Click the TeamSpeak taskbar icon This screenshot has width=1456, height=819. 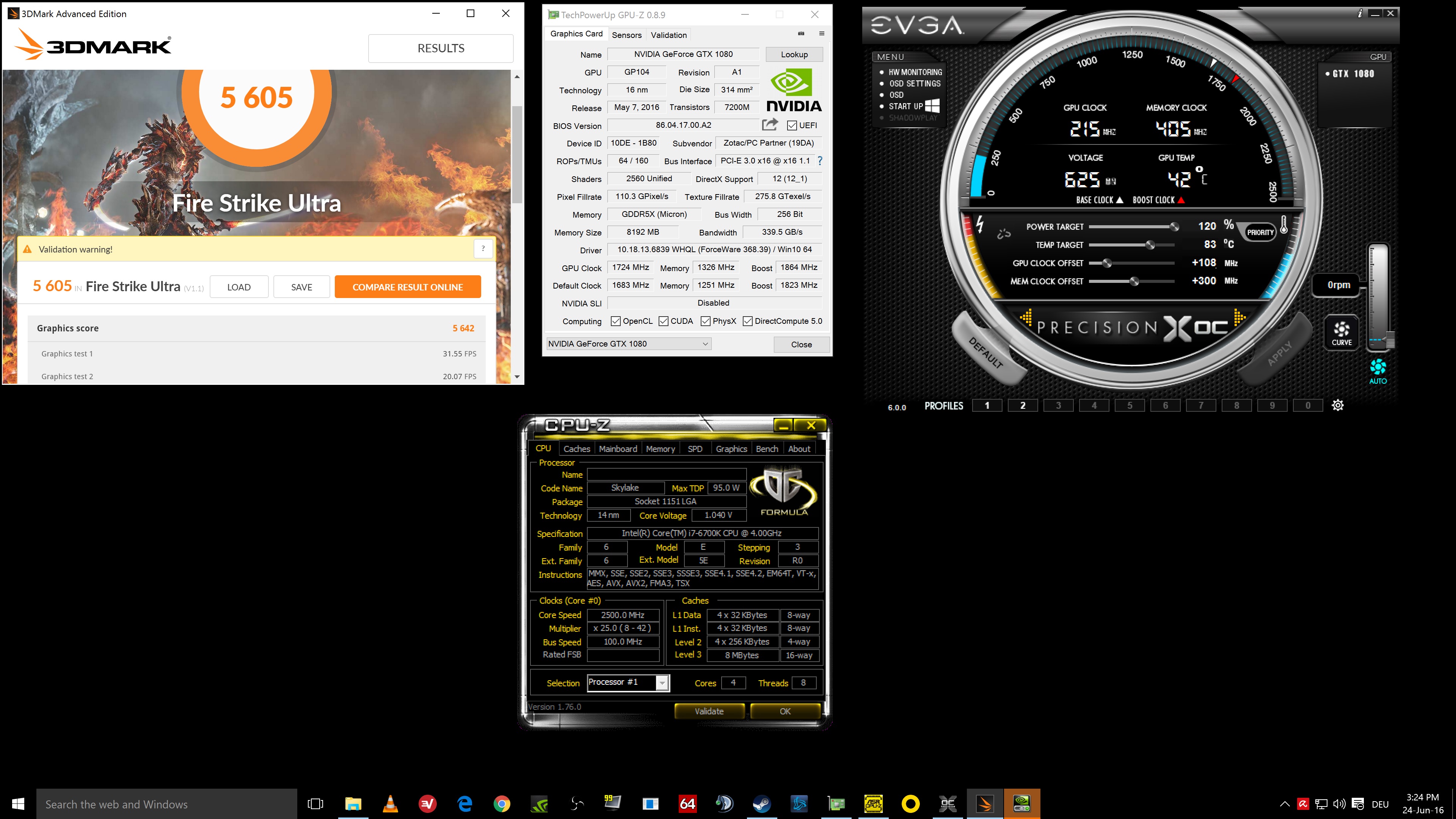tap(725, 803)
